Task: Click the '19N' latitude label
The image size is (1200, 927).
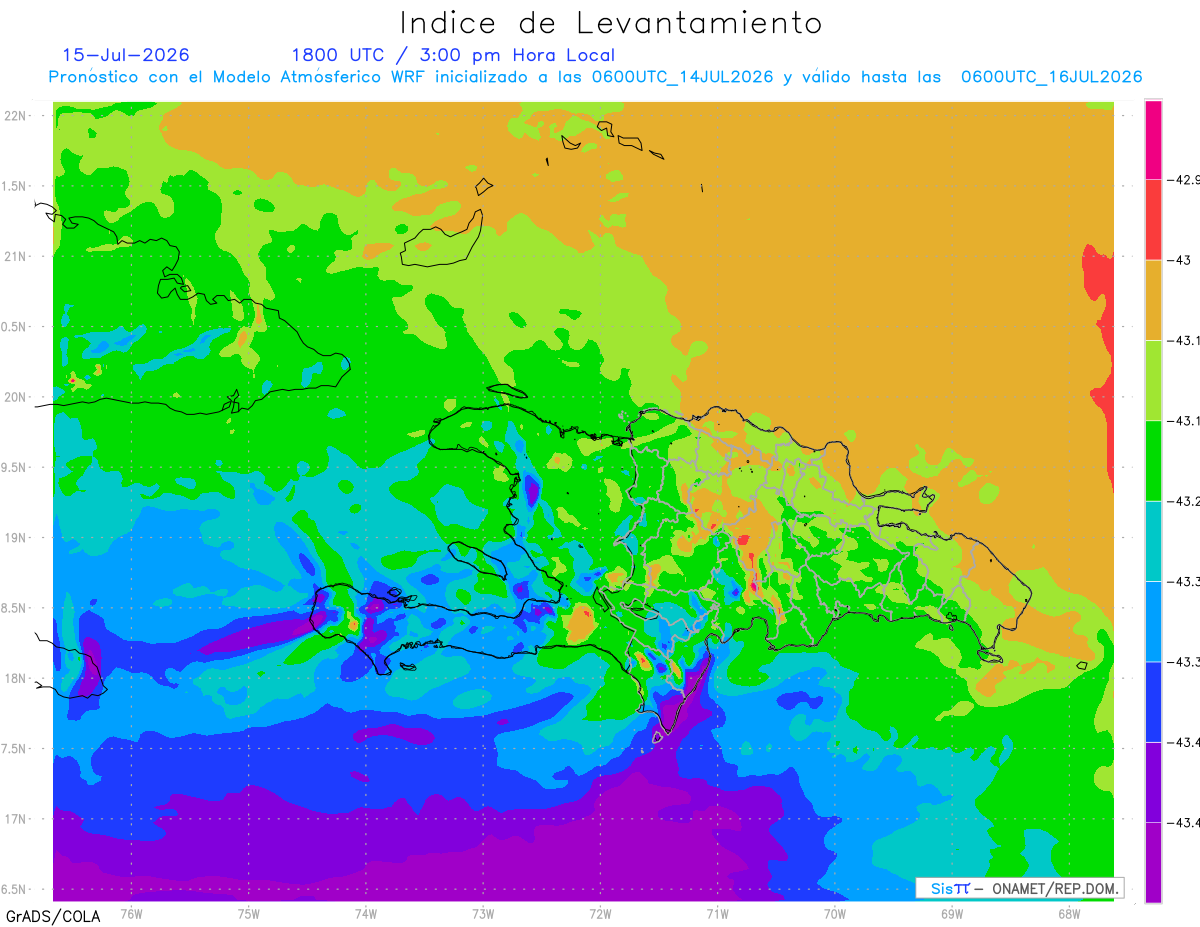Action: pyautogui.click(x=17, y=537)
